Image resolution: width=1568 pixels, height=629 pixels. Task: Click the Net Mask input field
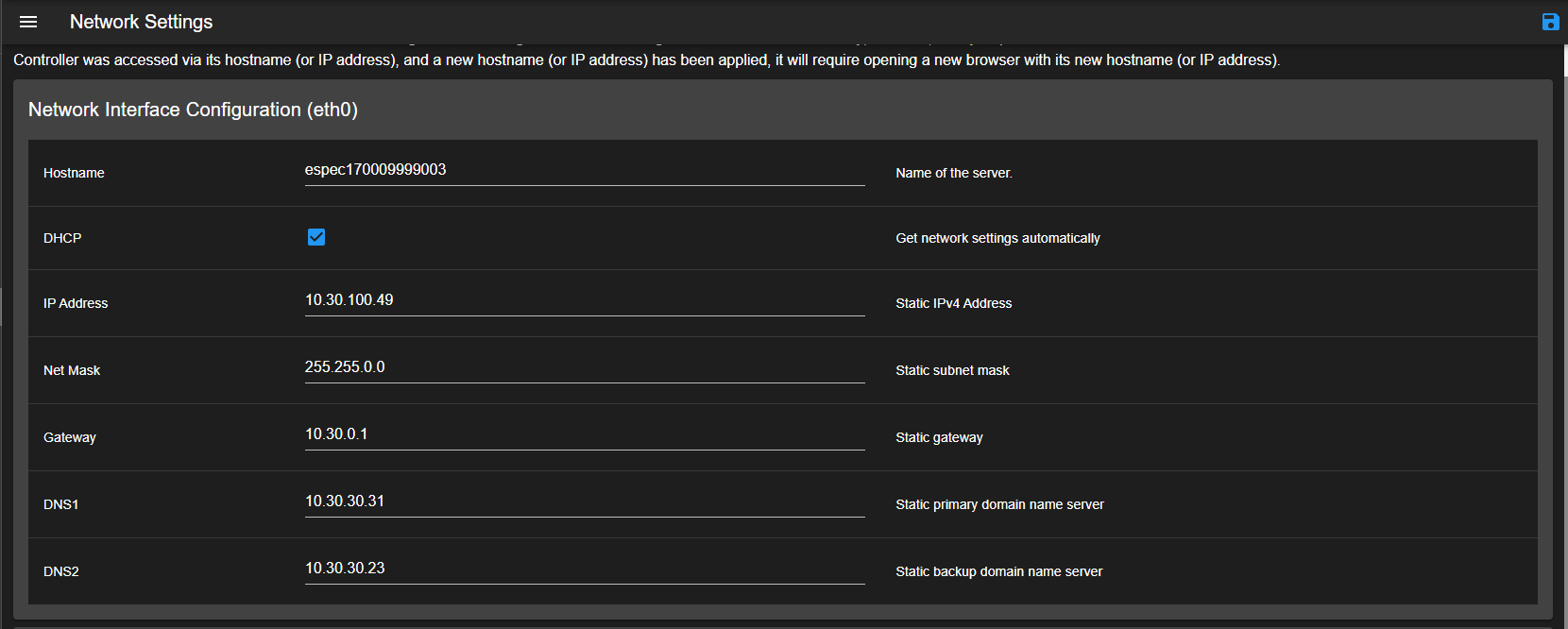point(585,367)
